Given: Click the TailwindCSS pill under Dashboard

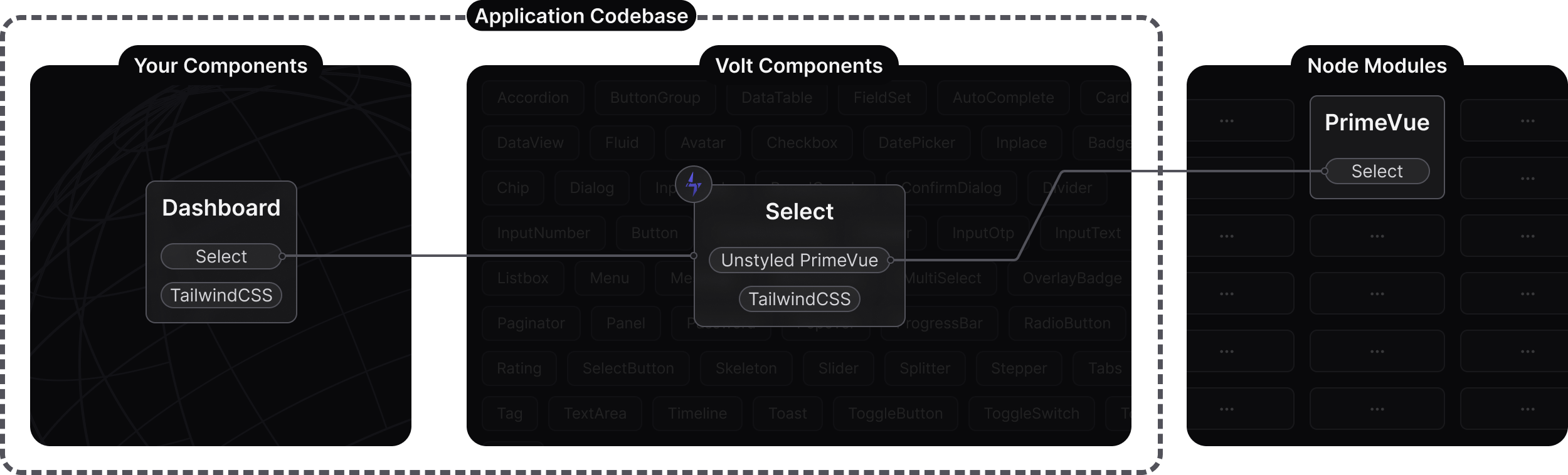Looking at the screenshot, I should tap(221, 295).
